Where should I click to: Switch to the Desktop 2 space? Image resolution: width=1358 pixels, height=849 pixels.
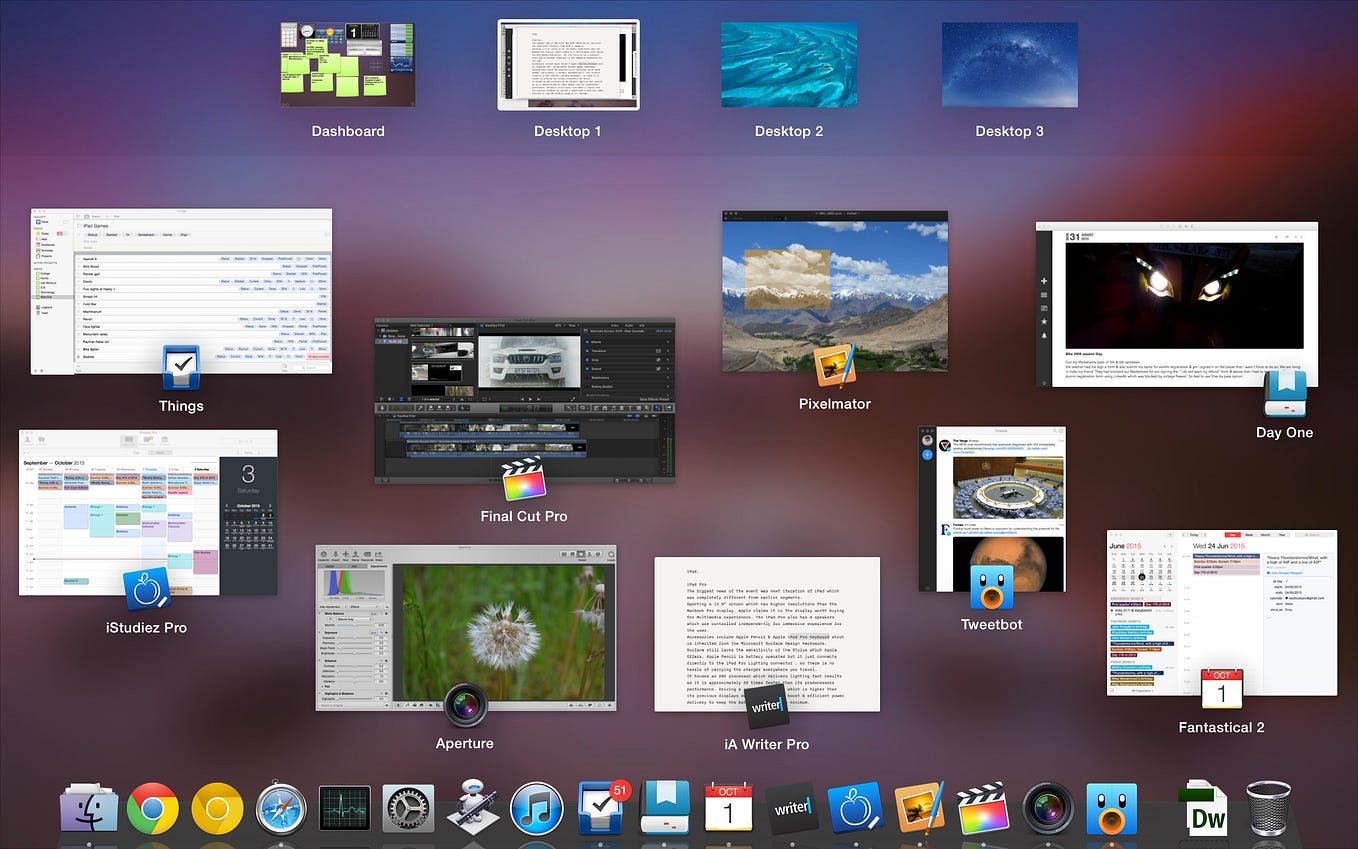click(x=789, y=64)
